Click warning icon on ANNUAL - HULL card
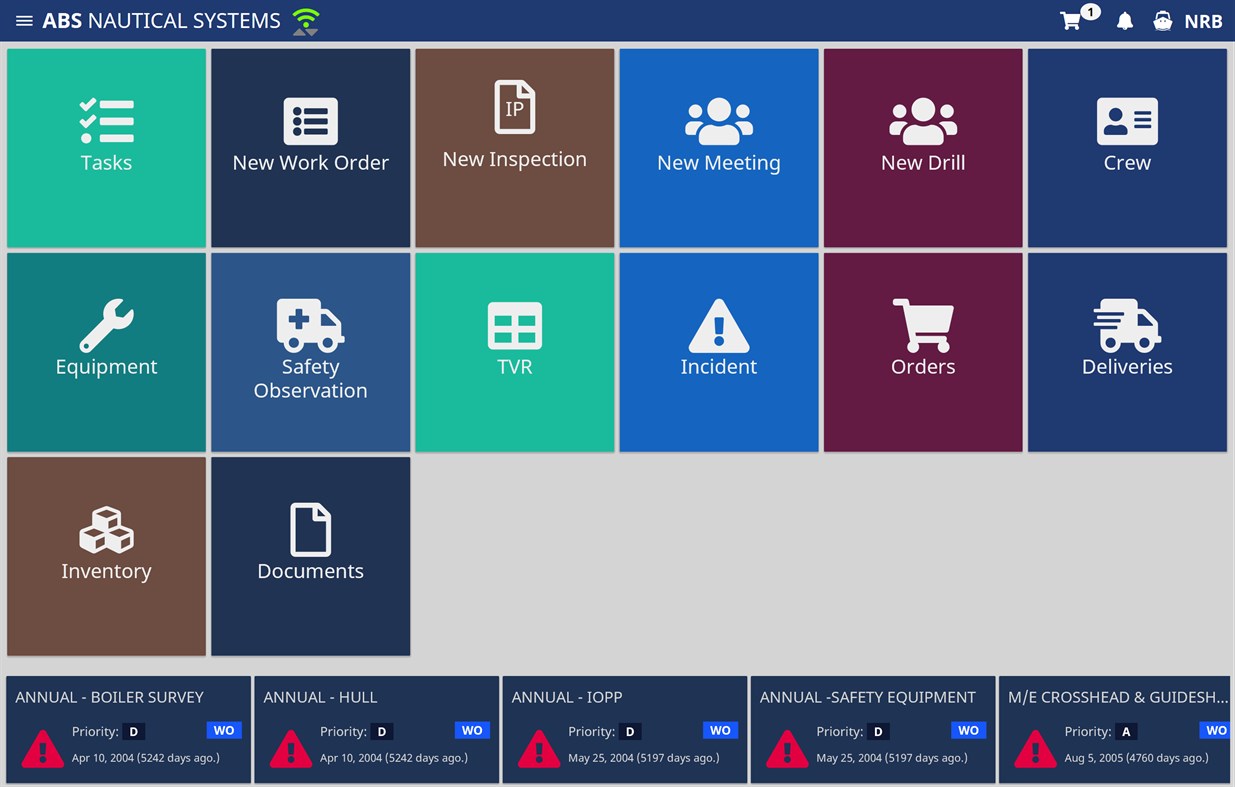Image resolution: width=1235 pixels, height=787 pixels. coord(290,748)
